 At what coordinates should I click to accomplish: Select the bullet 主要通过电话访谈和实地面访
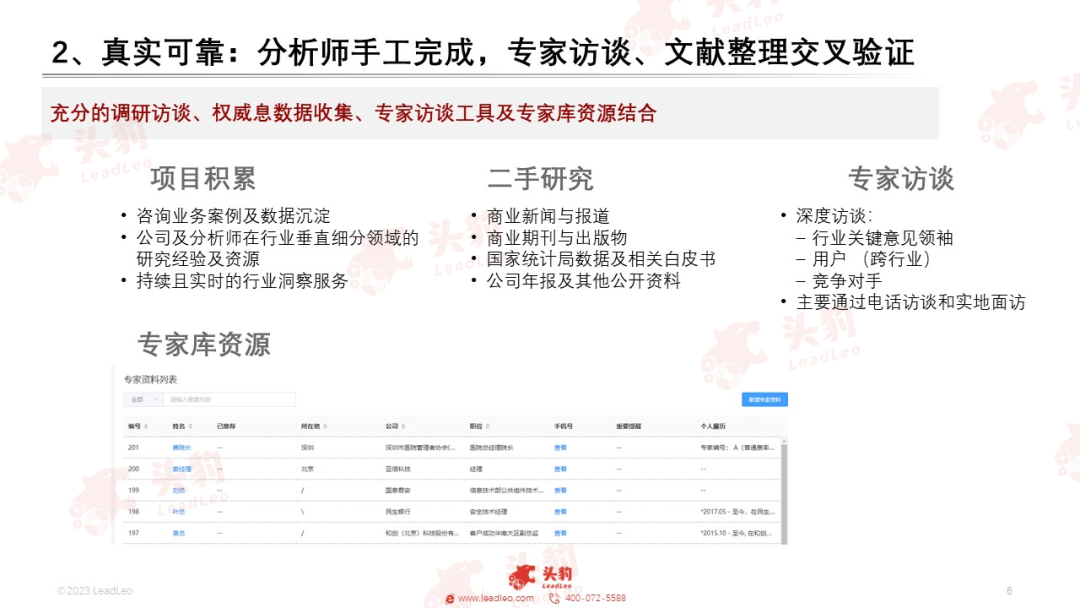click(911, 302)
